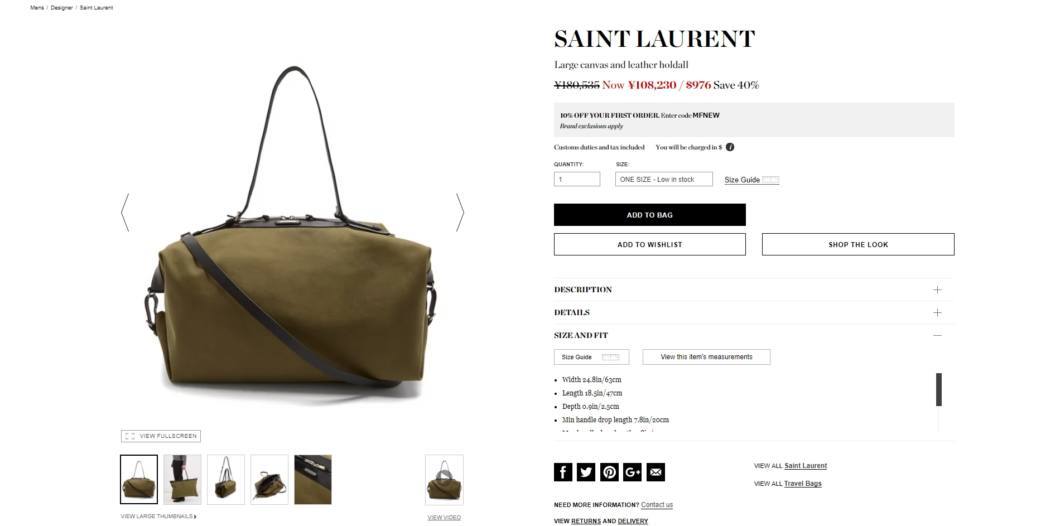Share product on Google Plus icon

(x=632, y=472)
